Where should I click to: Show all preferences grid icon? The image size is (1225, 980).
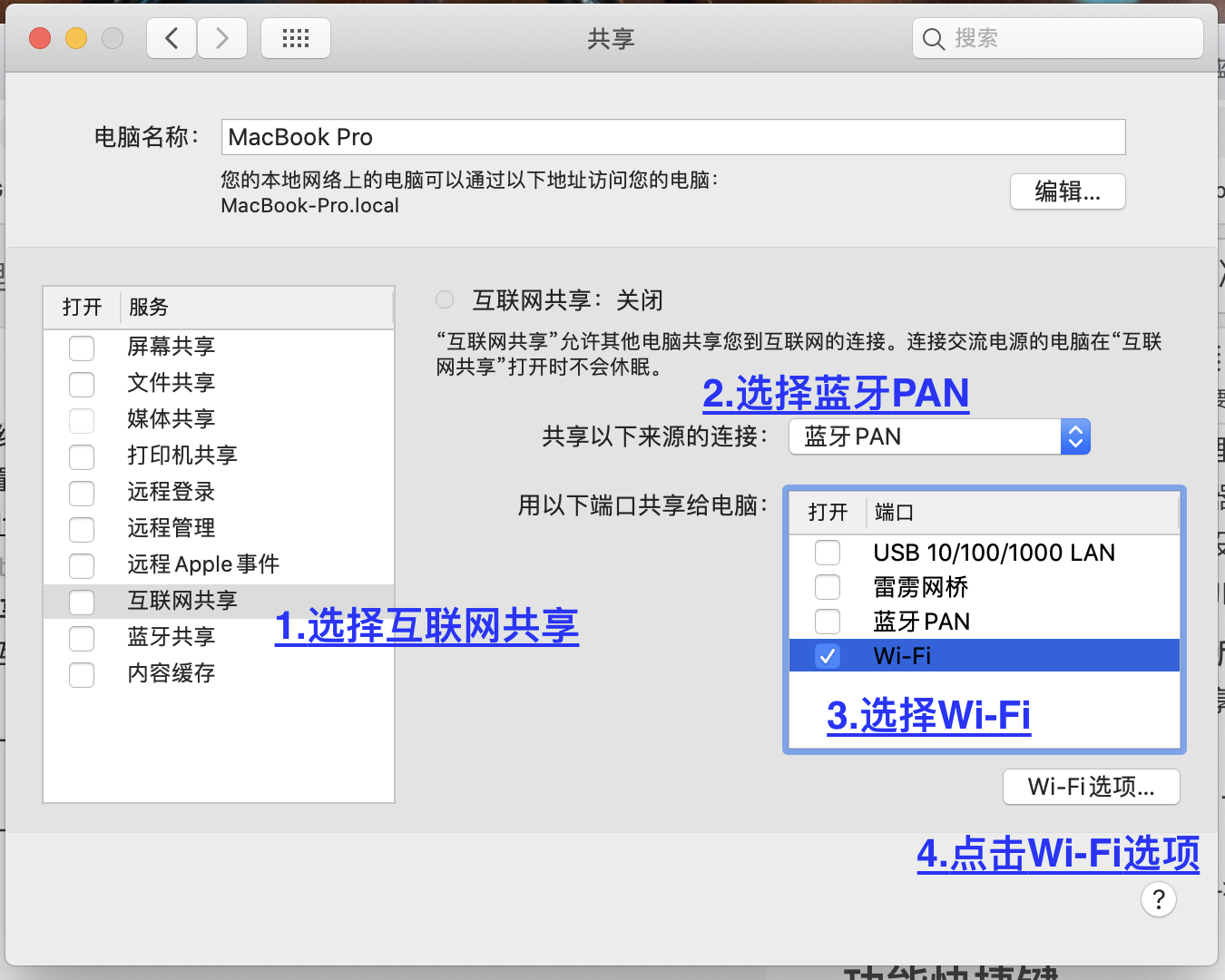pyautogui.click(x=296, y=38)
